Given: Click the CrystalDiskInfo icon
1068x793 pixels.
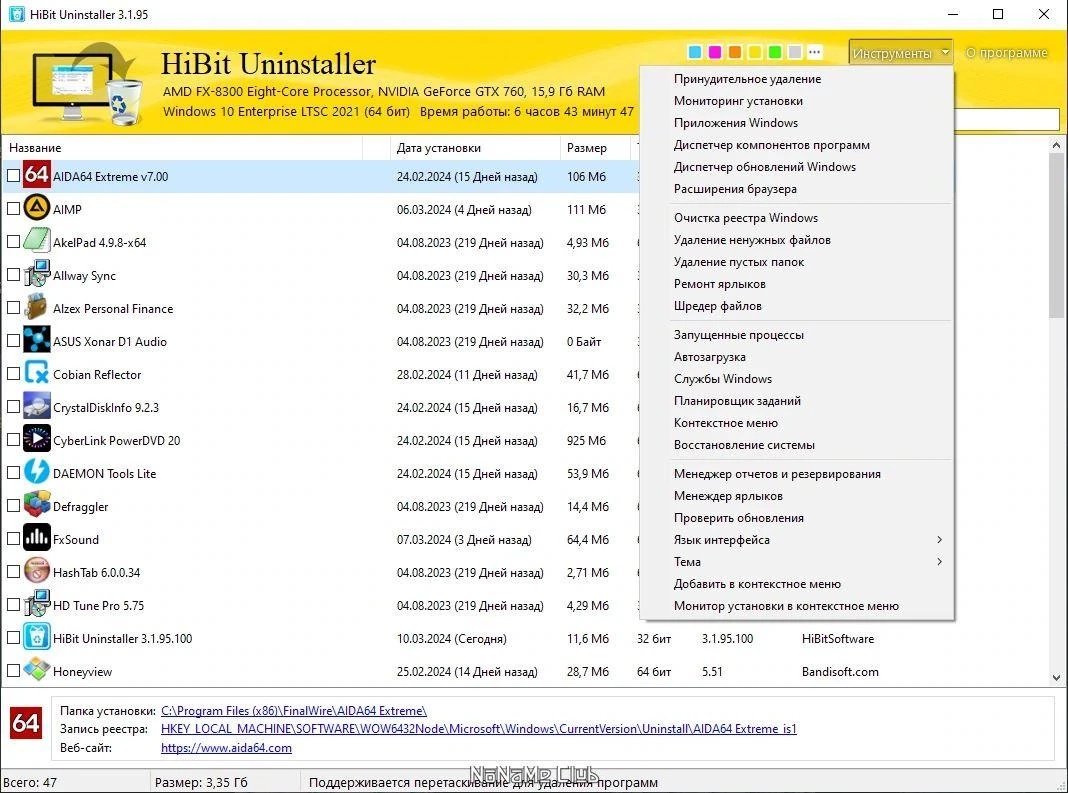Looking at the screenshot, I should click(x=36, y=406).
